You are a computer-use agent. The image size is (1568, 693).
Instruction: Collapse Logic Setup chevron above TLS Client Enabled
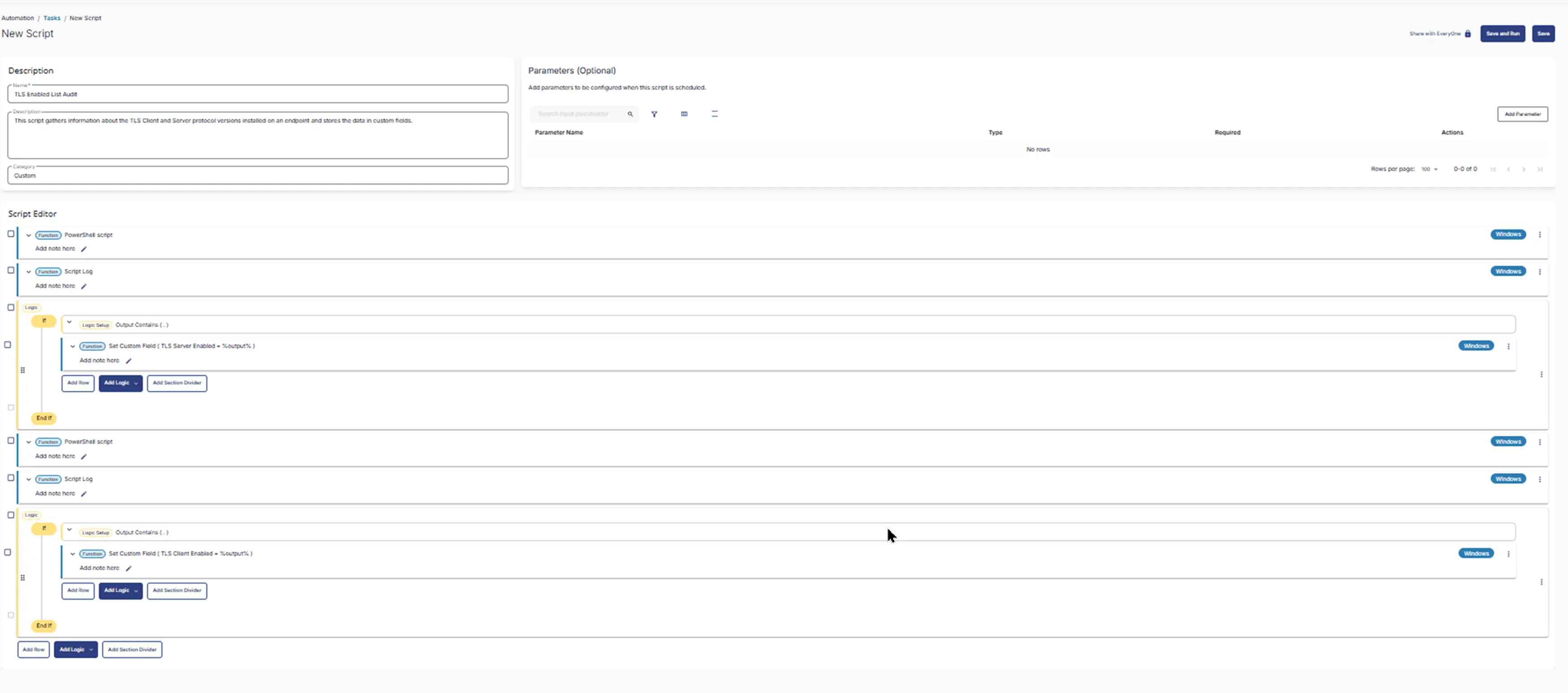tap(69, 530)
